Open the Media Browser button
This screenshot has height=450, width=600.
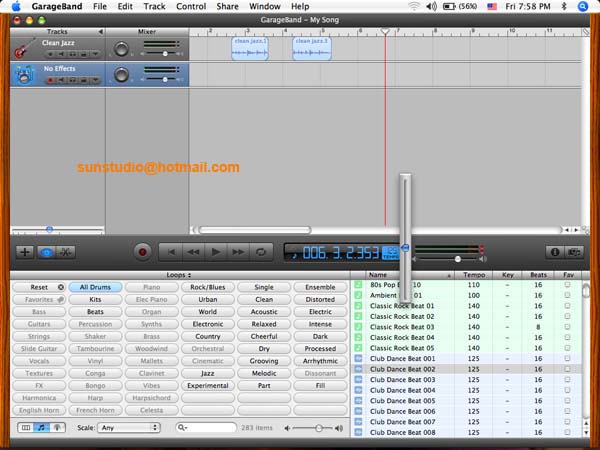pos(574,252)
